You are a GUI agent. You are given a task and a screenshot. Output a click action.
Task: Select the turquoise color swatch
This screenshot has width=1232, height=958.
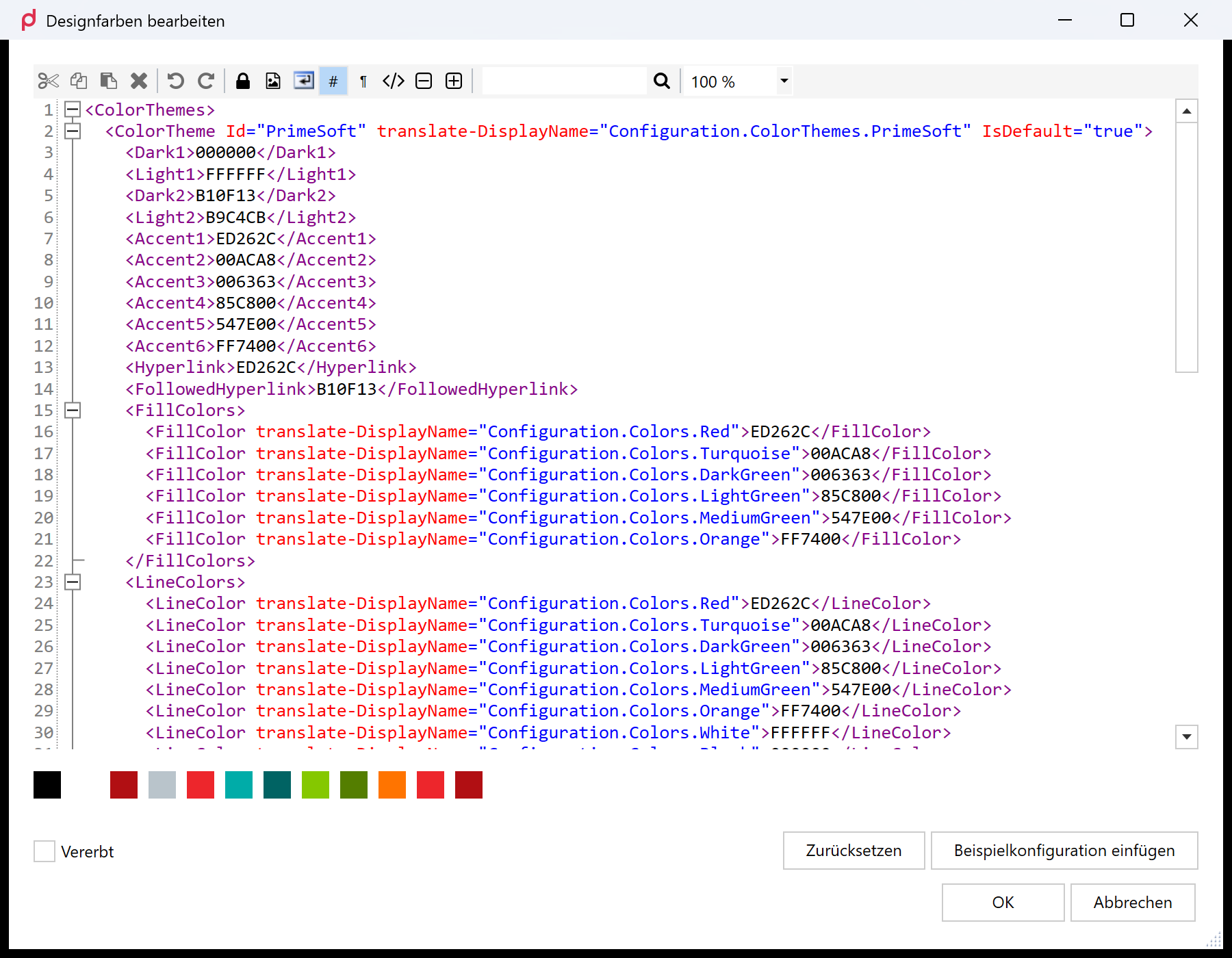tap(239, 785)
